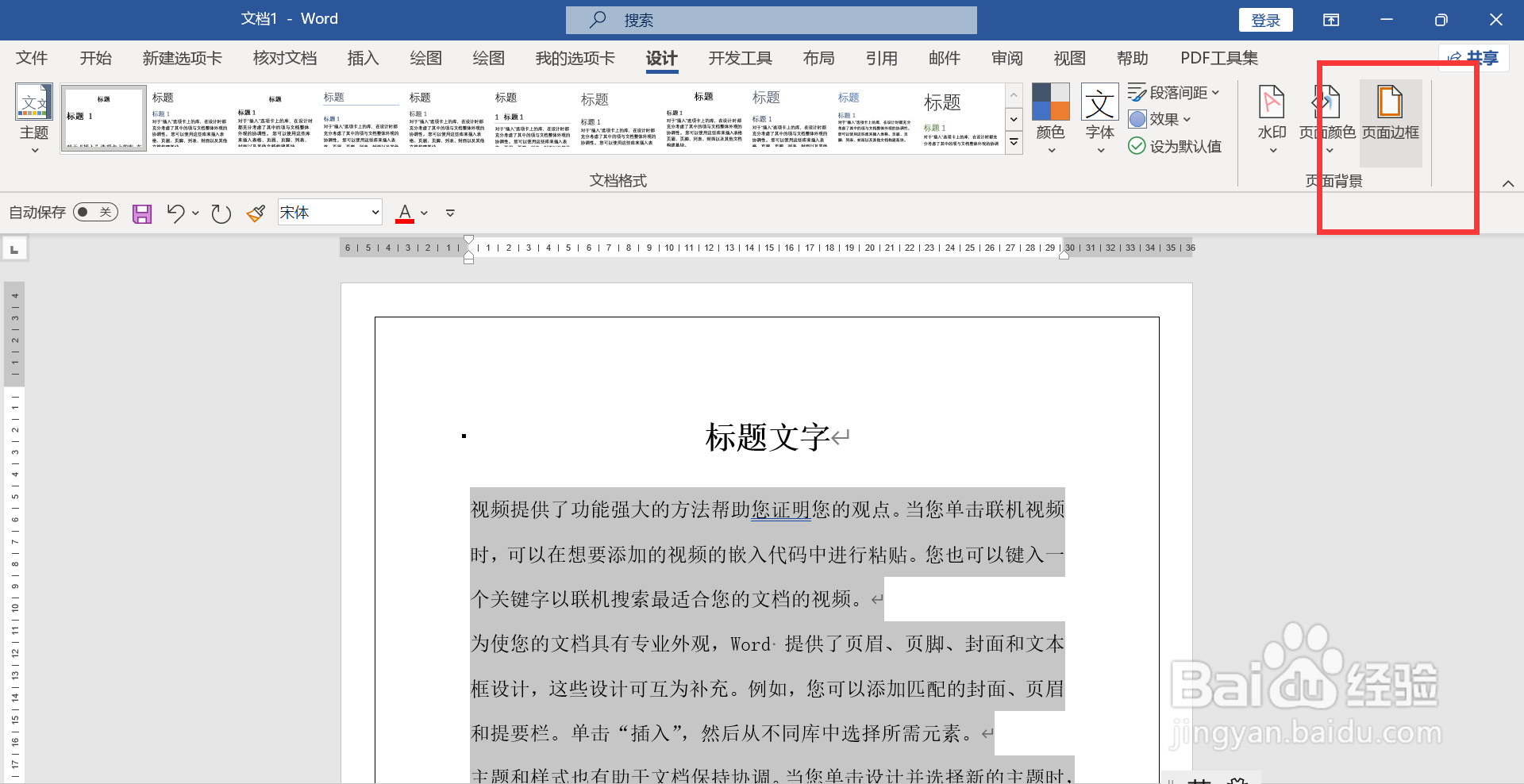The height and width of the screenshot is (784, 1524).
Task: Open the Colors (颜色) palette button
Action: click(1050, 119)
